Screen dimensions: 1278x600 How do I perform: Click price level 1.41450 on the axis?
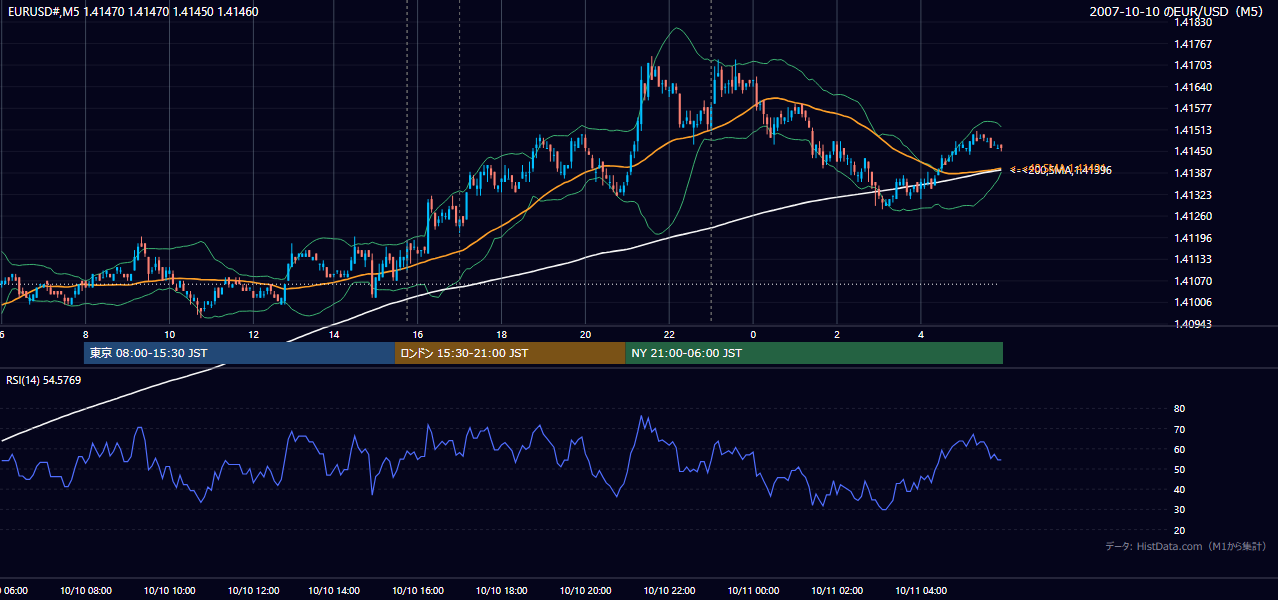coord(1193,151)
